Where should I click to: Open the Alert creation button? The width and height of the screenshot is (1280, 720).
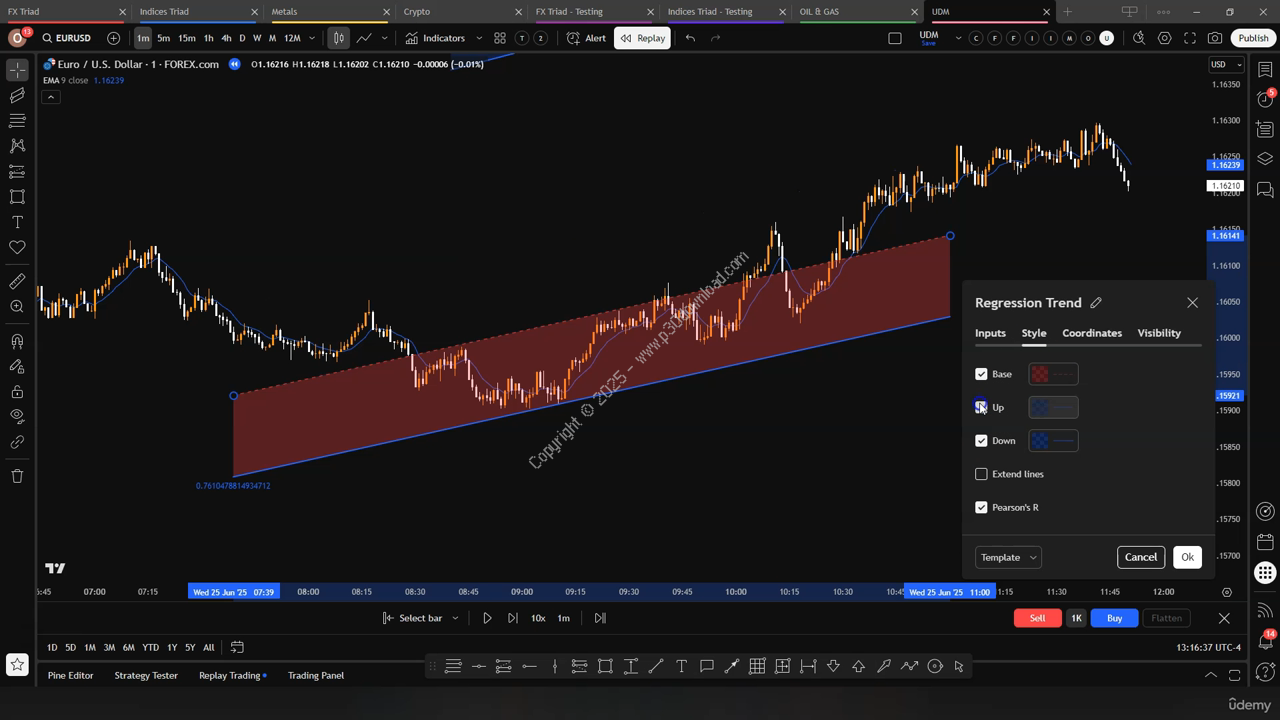pos(586,38)
